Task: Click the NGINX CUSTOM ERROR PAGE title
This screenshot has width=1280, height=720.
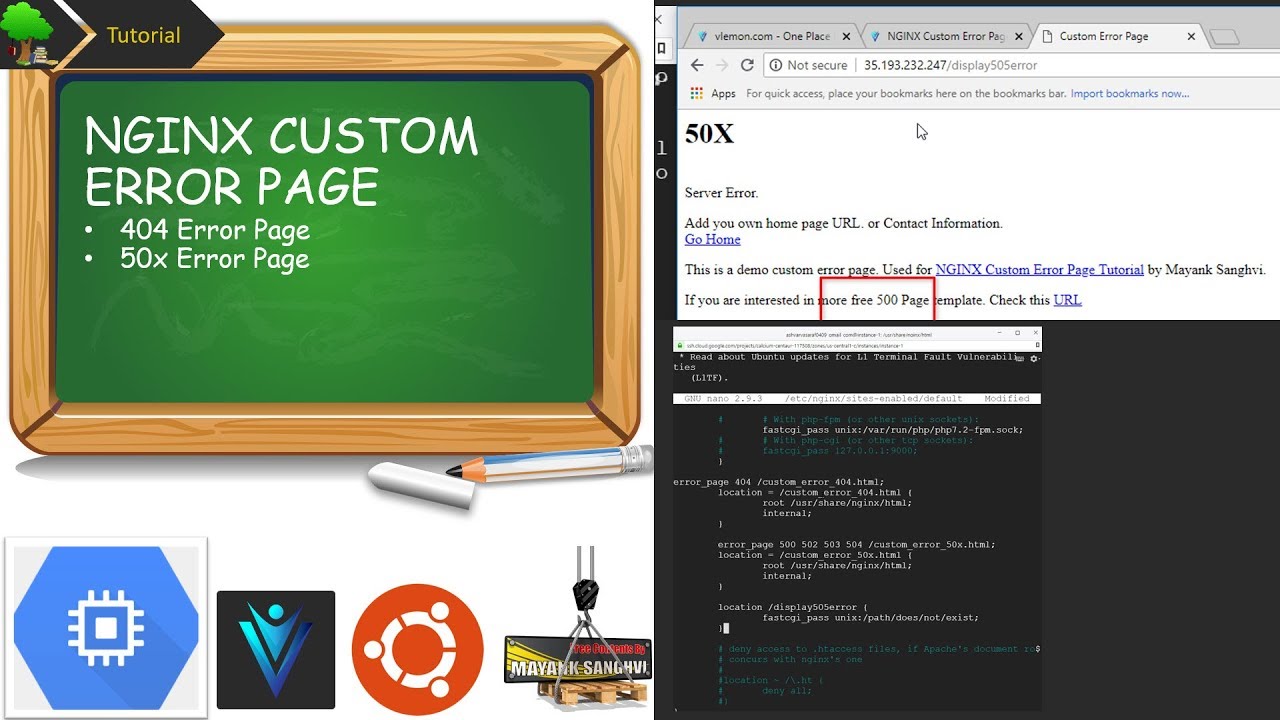Action: (282, 162)
